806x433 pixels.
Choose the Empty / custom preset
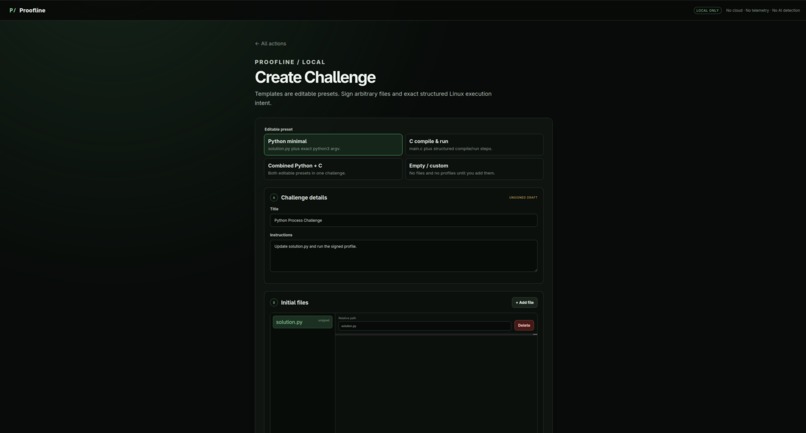pyautogui.click(x=474, y=169)
